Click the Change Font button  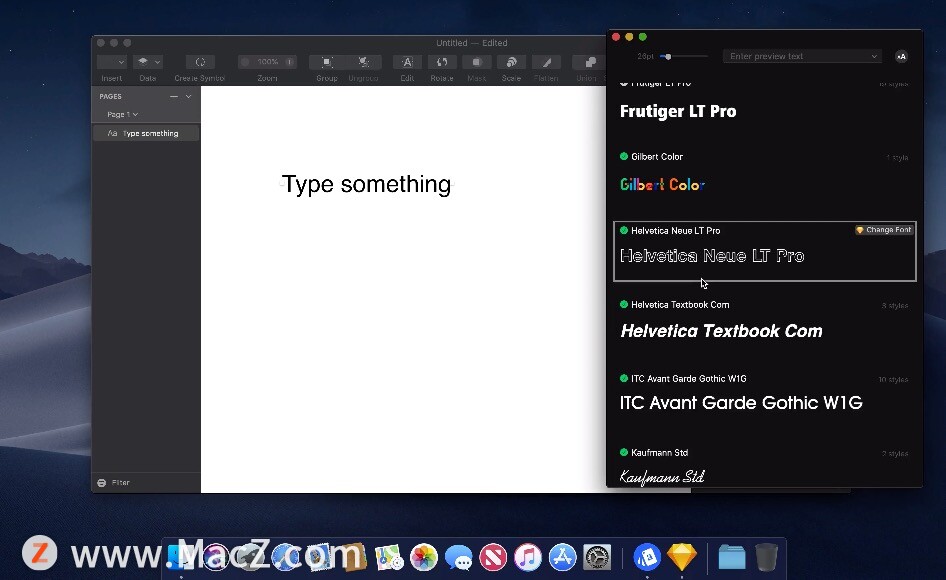(x=884, y=230)
